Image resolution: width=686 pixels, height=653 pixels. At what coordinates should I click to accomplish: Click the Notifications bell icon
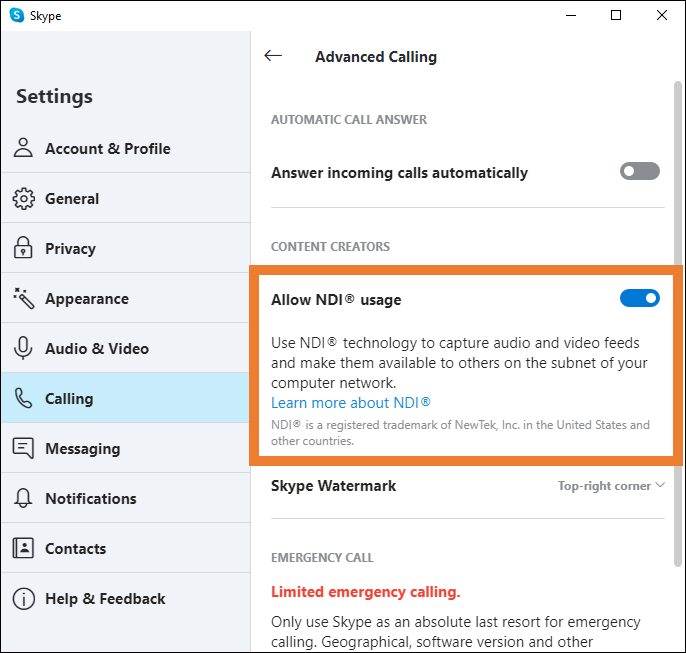coord(23,498)
